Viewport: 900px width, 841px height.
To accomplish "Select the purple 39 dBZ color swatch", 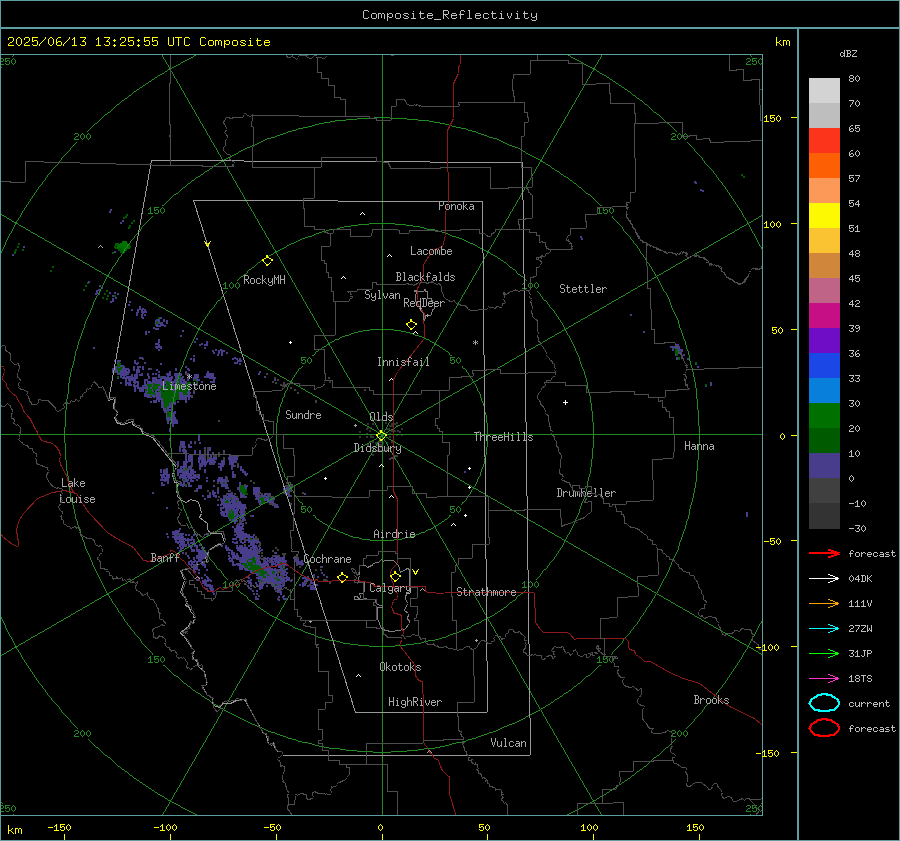I will (x=824, y=340).
